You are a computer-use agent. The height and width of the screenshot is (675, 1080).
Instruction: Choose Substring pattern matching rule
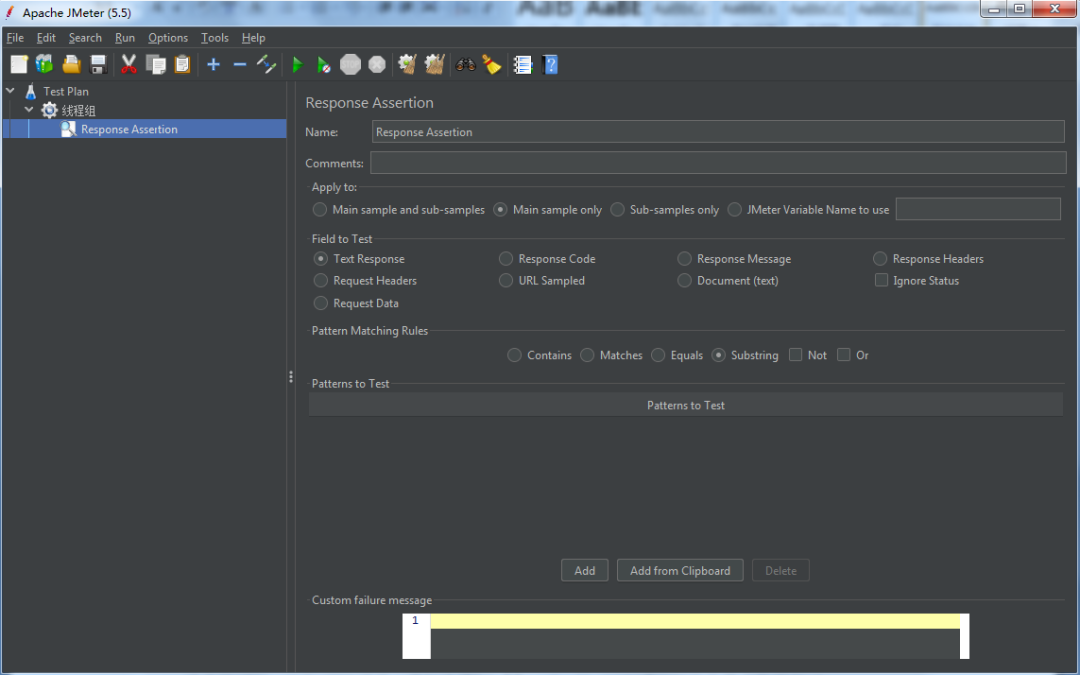(x=718, y=355)
